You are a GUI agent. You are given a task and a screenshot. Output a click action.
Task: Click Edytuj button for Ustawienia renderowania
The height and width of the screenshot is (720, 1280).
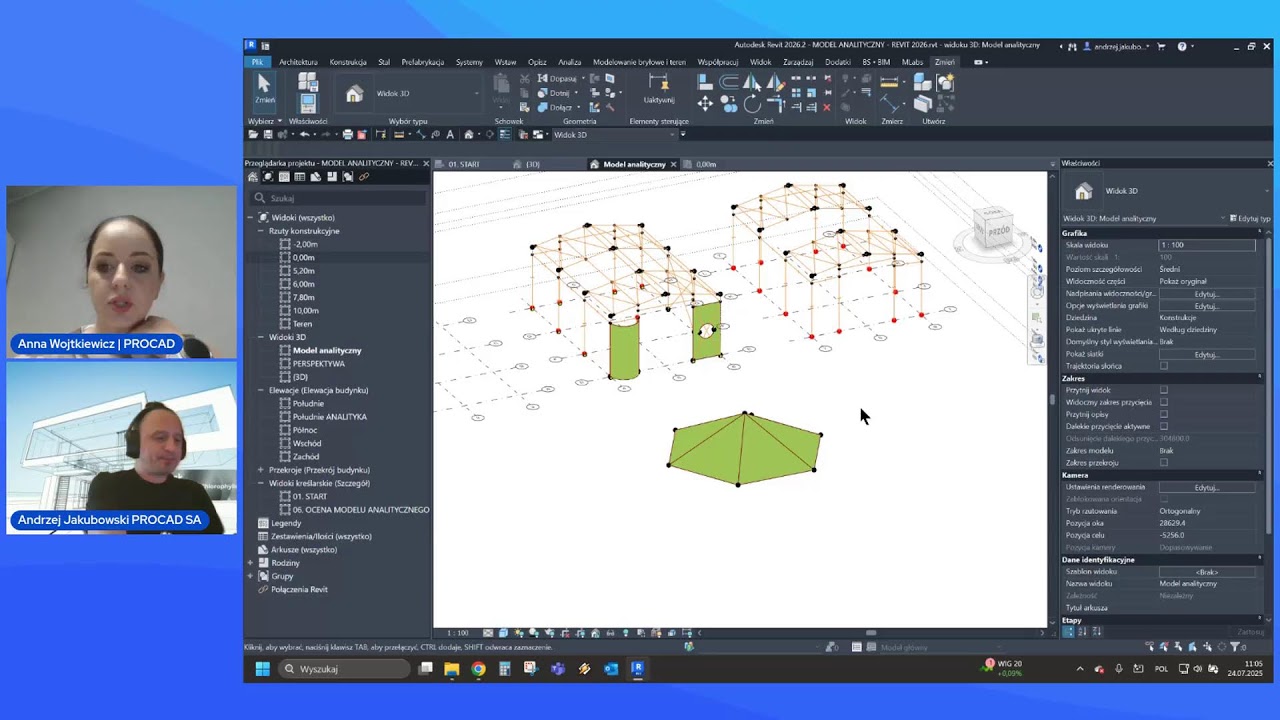pos(1207,487)
